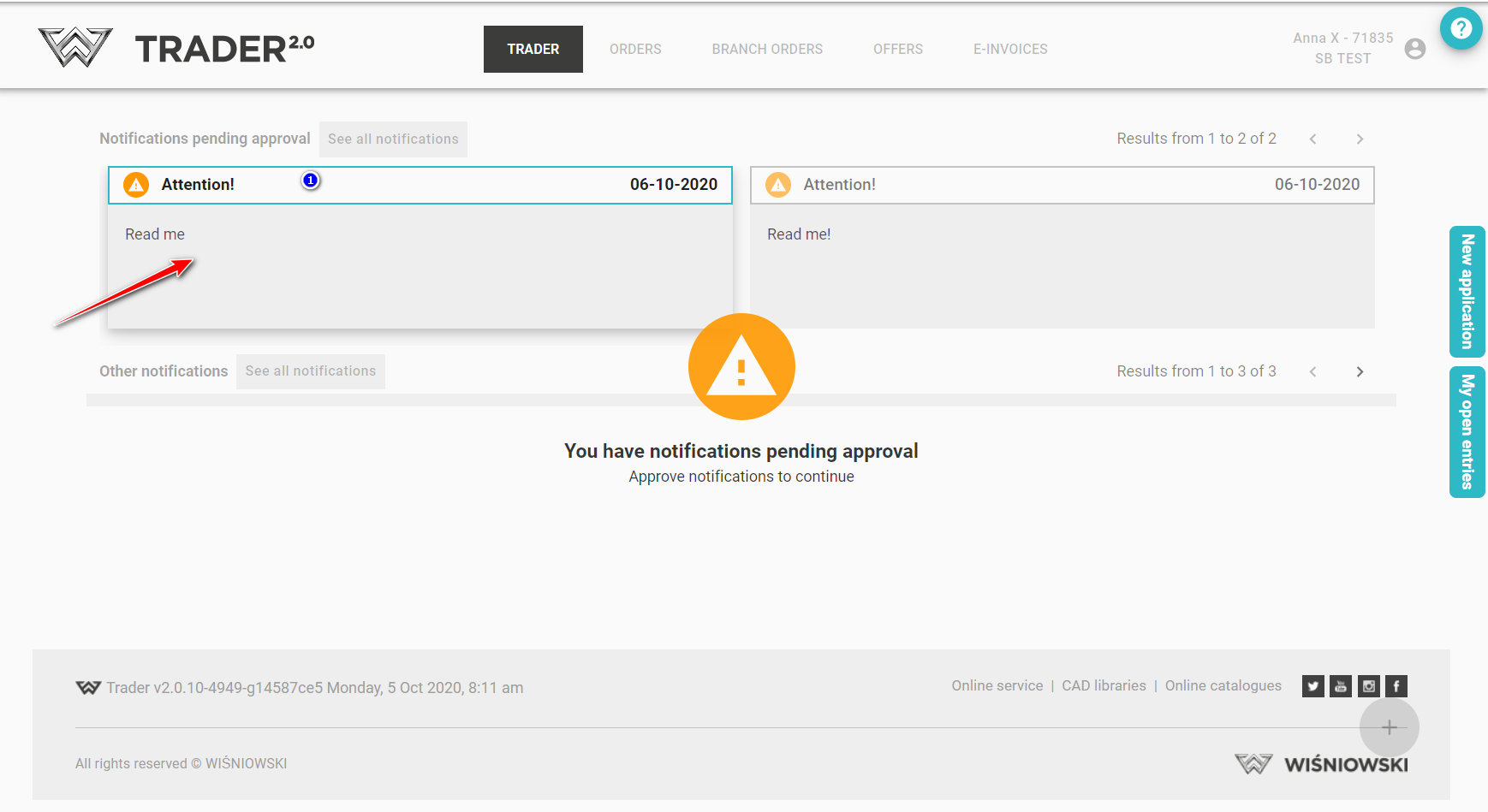Click See all notifications for pending approval
Screen dimensions: 1488x812
click(393, 139)
